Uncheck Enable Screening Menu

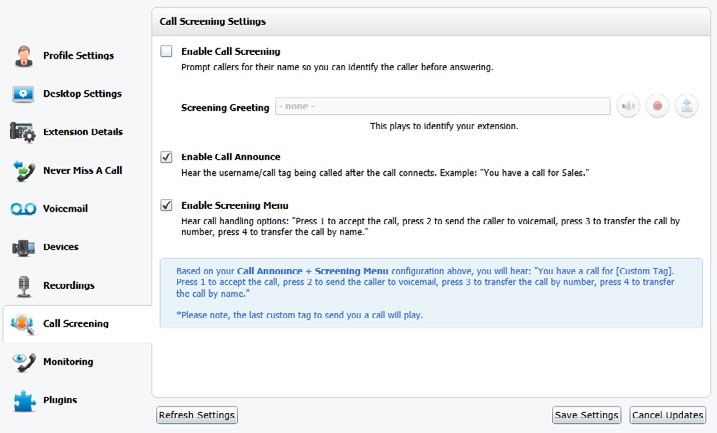166,205
